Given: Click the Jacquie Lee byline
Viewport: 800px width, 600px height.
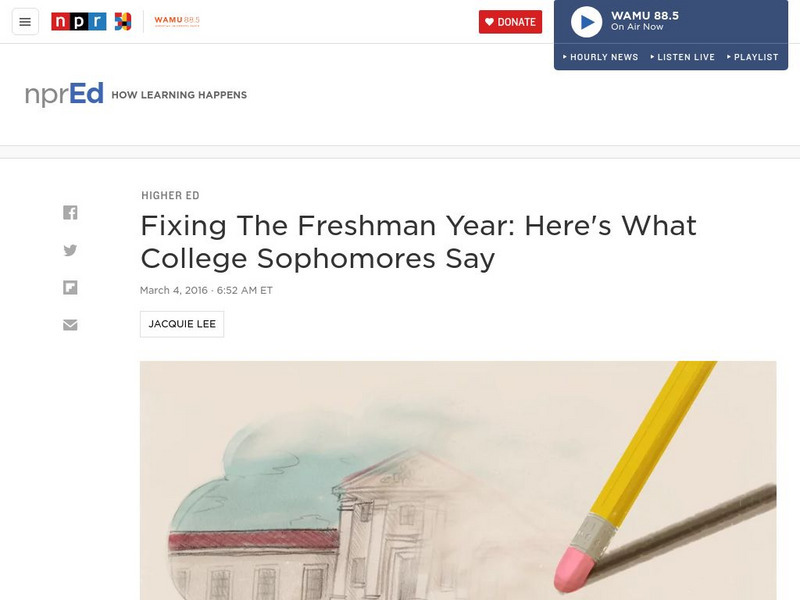Looking at the screenshot, I should [183, 323].
